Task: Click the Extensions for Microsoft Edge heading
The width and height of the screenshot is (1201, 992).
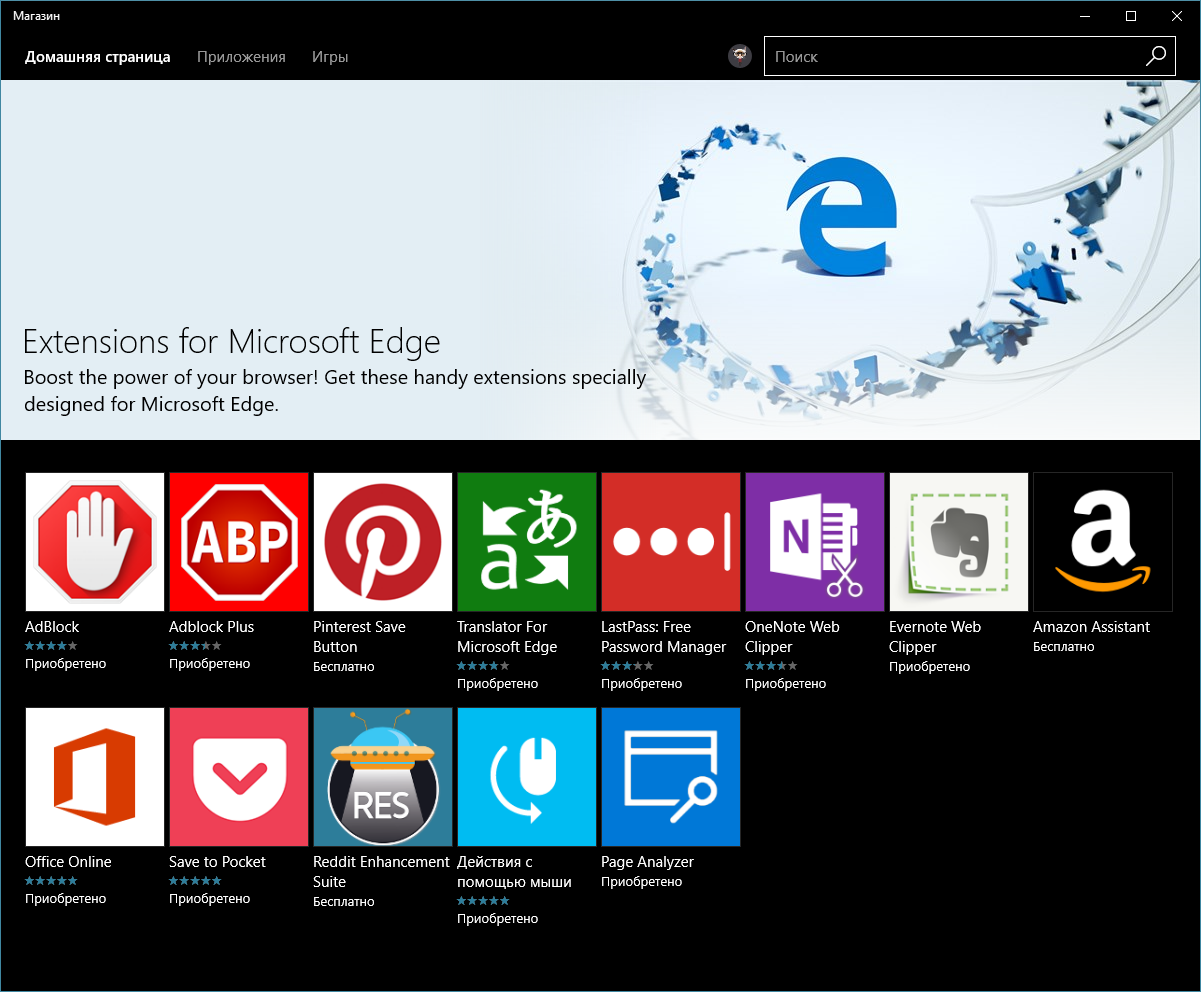Action: [x=231, y=342]
